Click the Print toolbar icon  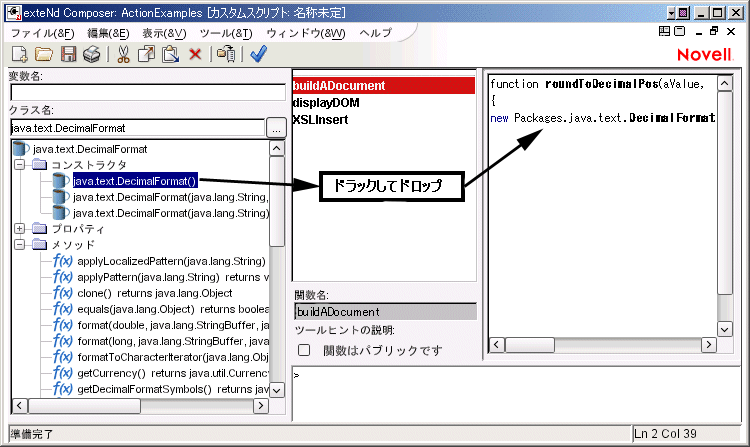pos(91,54)
